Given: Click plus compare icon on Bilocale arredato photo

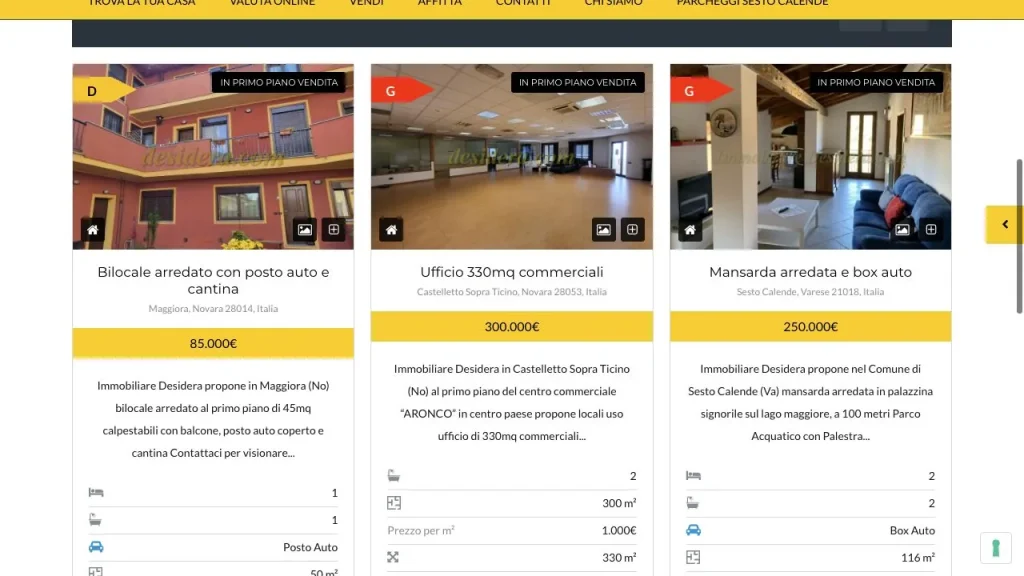Looking at the screenshot, I should click(334, 229).
